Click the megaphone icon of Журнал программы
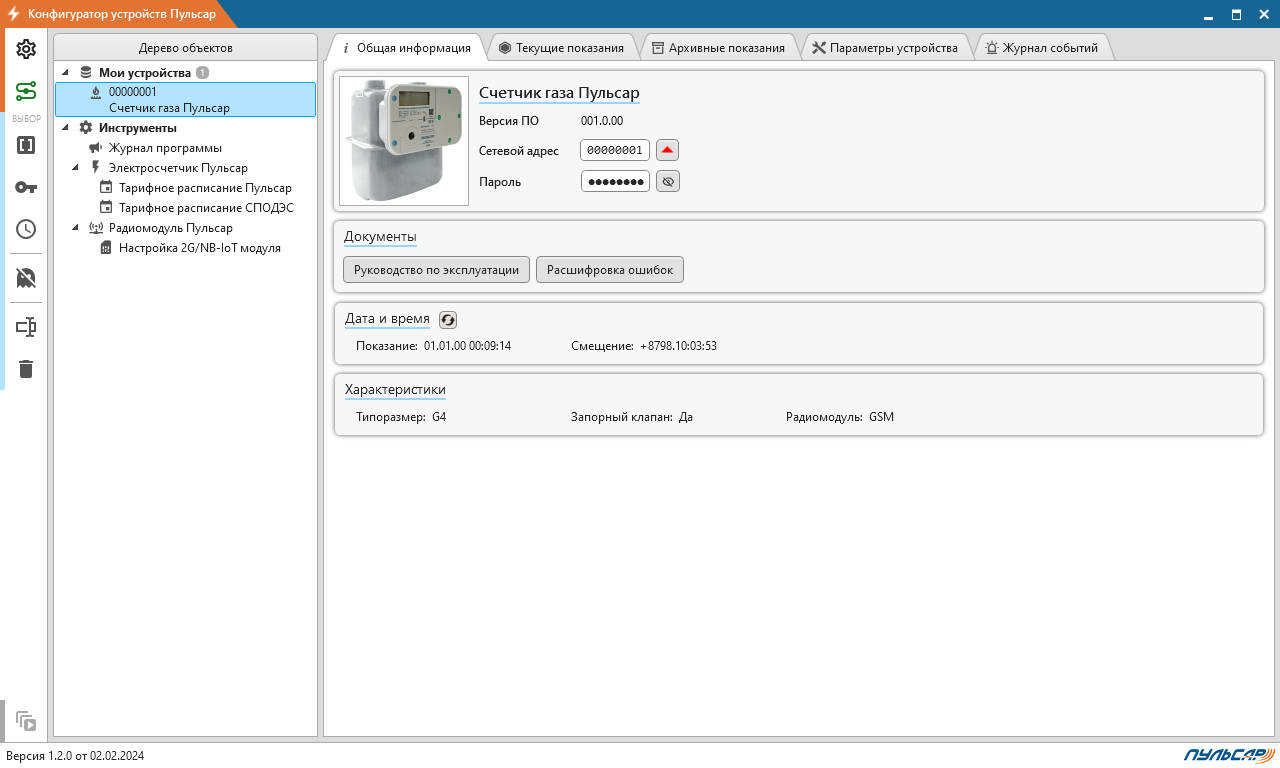Viewport: 1280px width, 768px height. point(96,148)
